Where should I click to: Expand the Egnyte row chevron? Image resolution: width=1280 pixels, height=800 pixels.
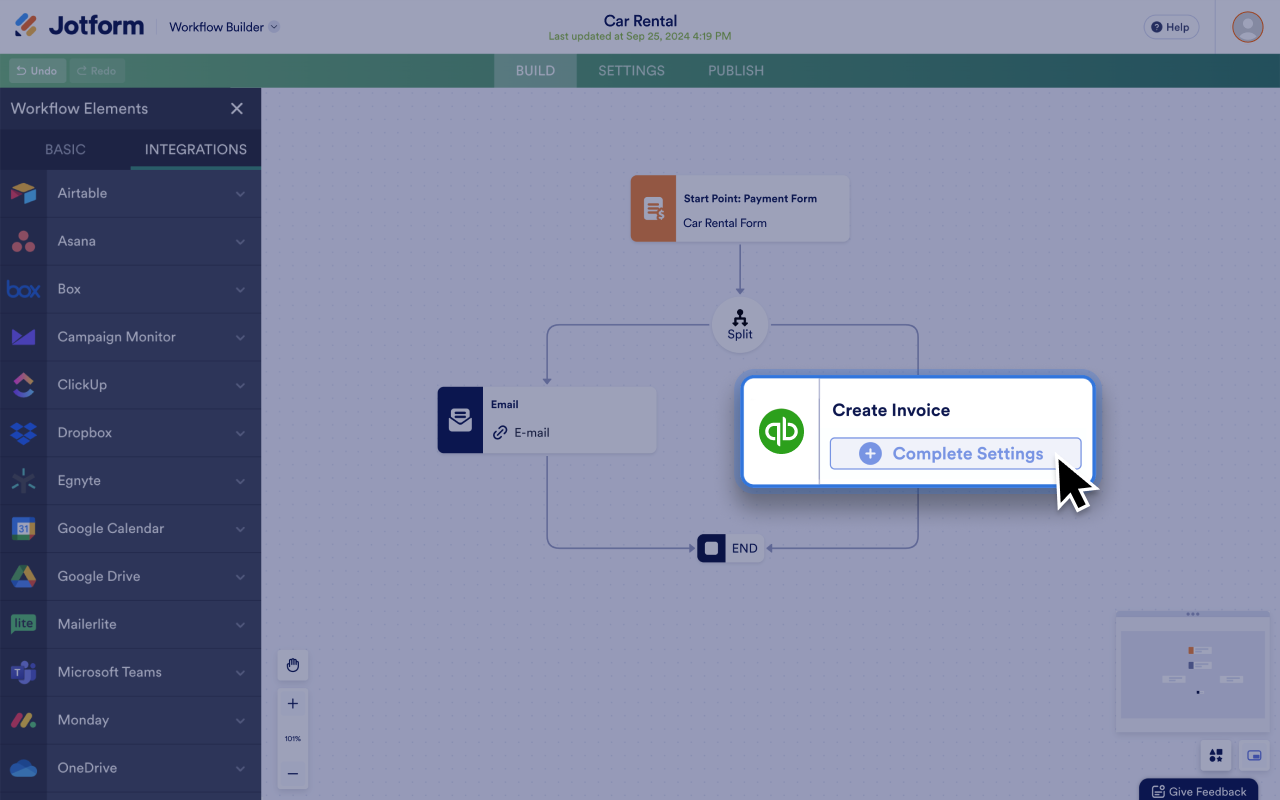click(x=240, y=482)
